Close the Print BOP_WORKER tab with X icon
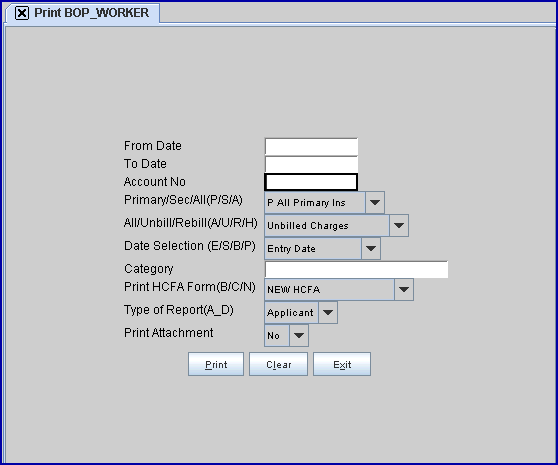The width and height of the screenshot is (558, 465). [x=22, y=14]
